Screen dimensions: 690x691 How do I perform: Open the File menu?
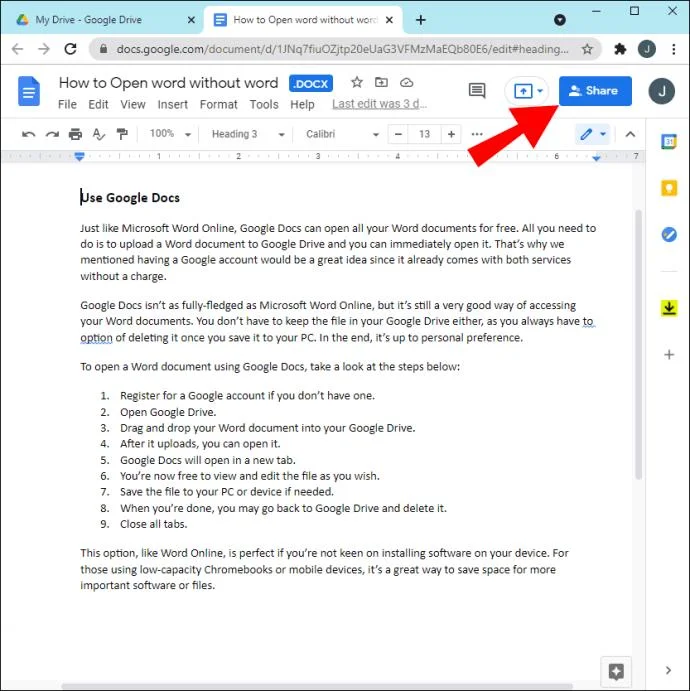[67, 104]
